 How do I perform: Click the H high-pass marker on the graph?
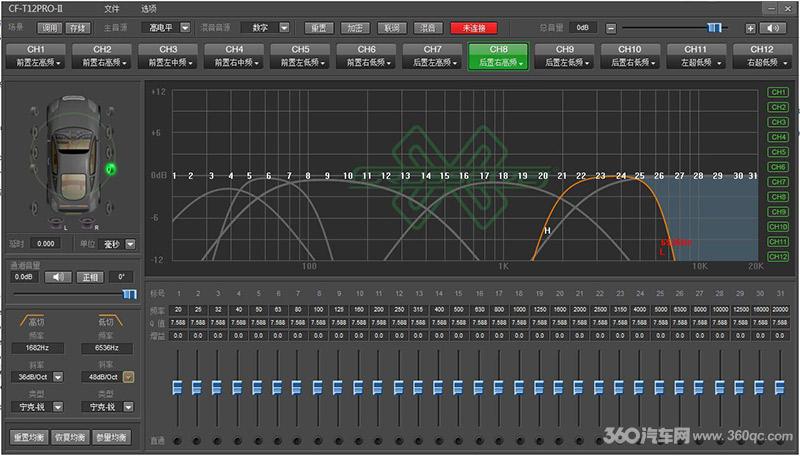click(x=547, y=231)
